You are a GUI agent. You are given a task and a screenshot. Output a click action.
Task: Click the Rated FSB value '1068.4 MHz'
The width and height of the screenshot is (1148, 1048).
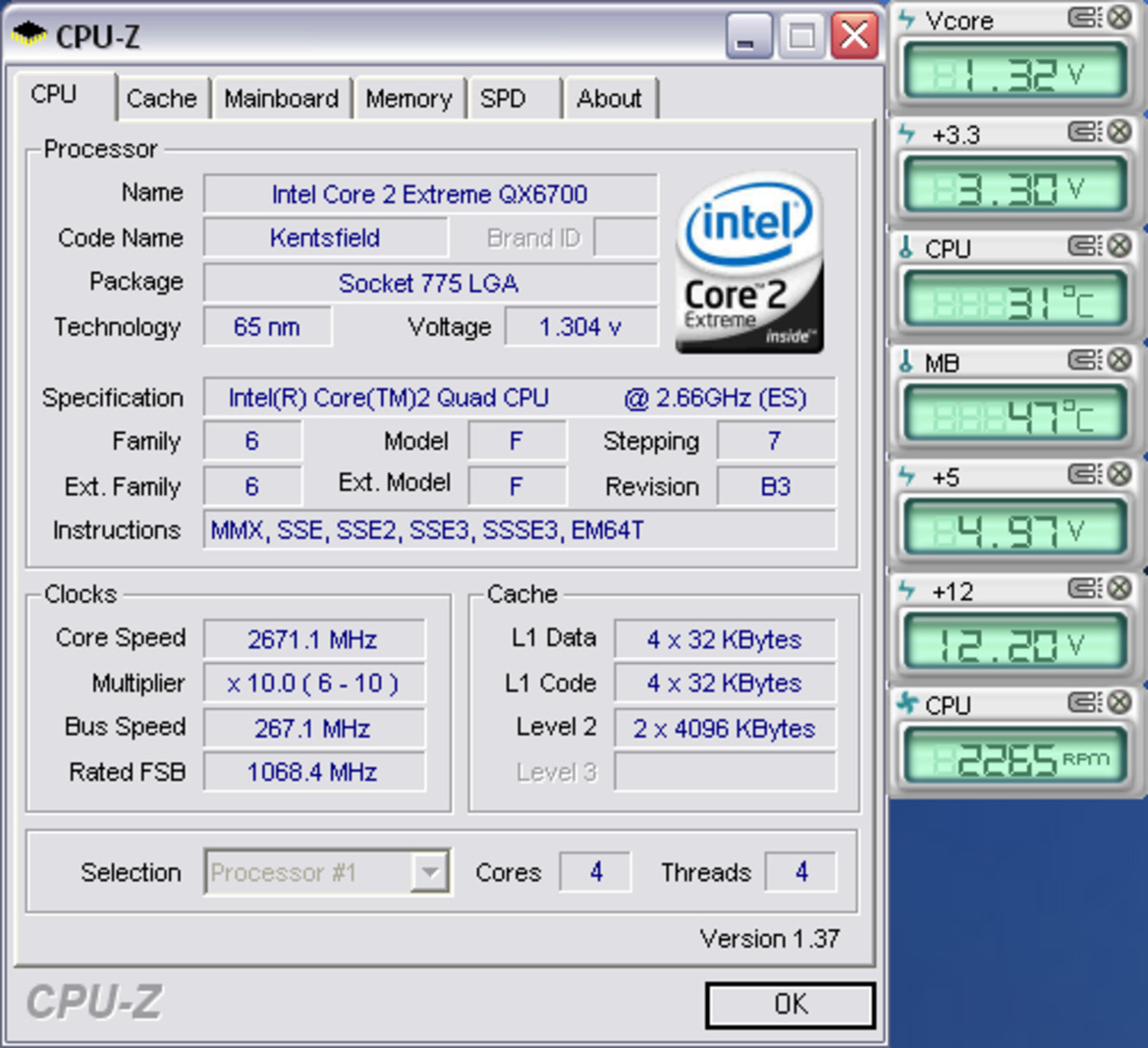click(313, 773)
